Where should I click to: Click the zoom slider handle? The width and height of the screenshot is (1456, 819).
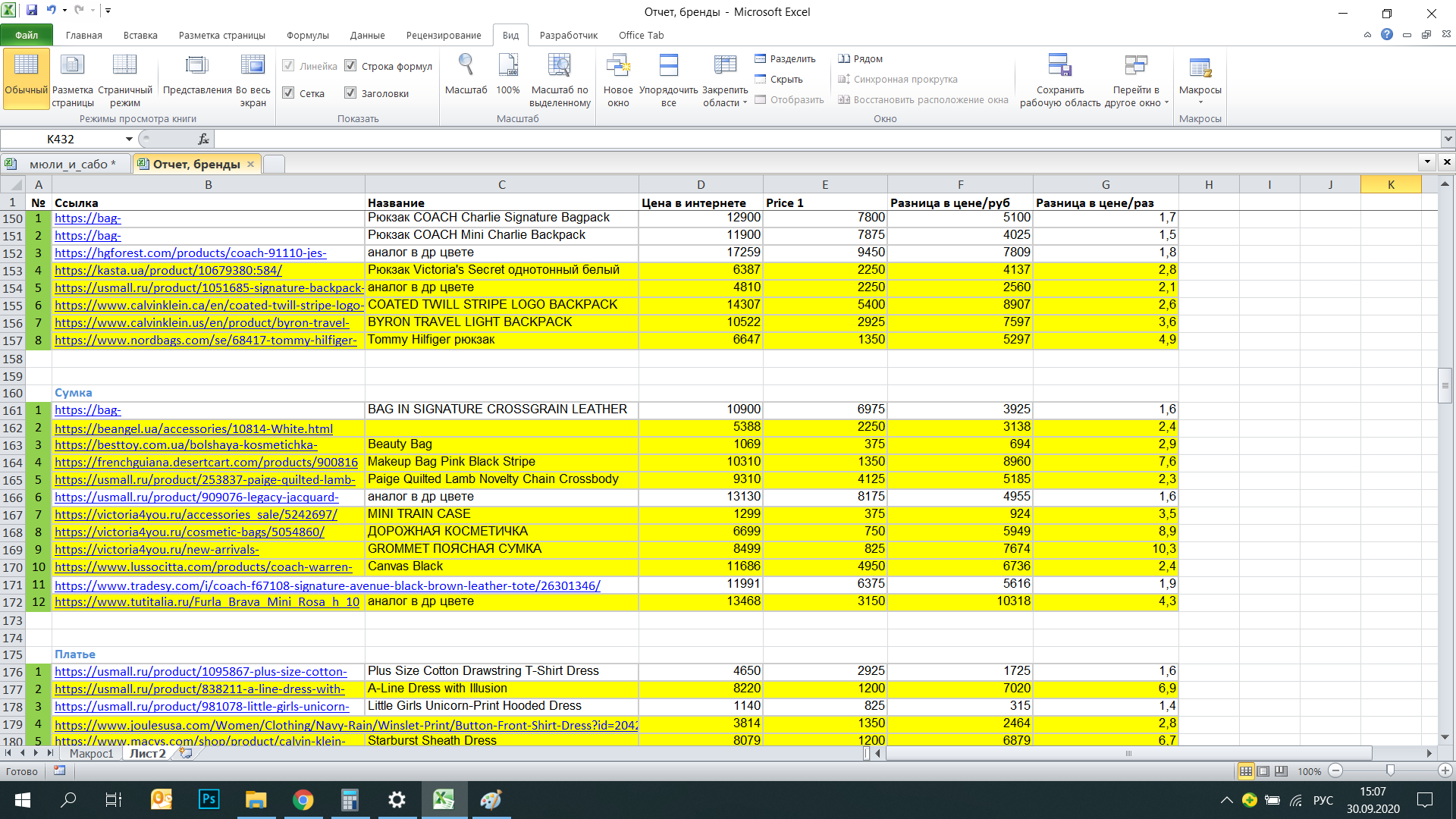click(1390, 771)
